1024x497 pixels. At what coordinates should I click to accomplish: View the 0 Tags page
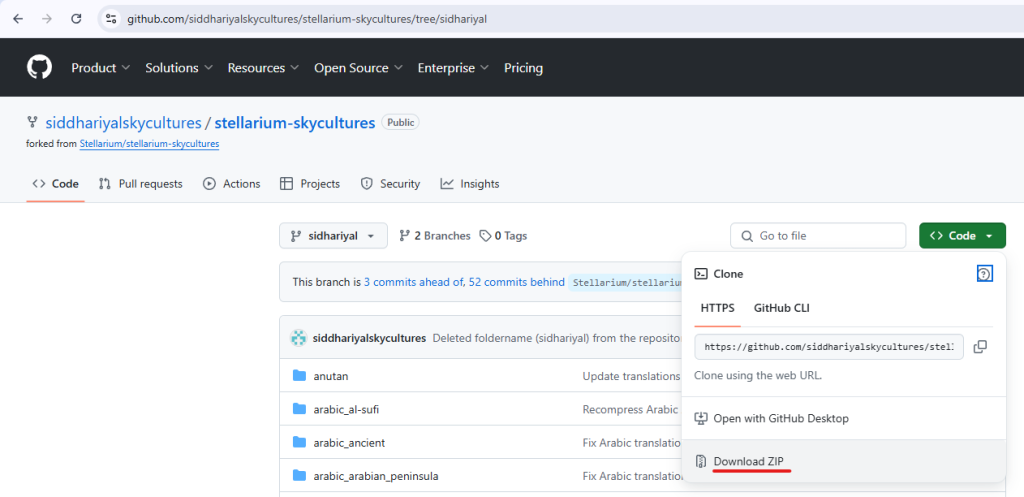point(503,236)
